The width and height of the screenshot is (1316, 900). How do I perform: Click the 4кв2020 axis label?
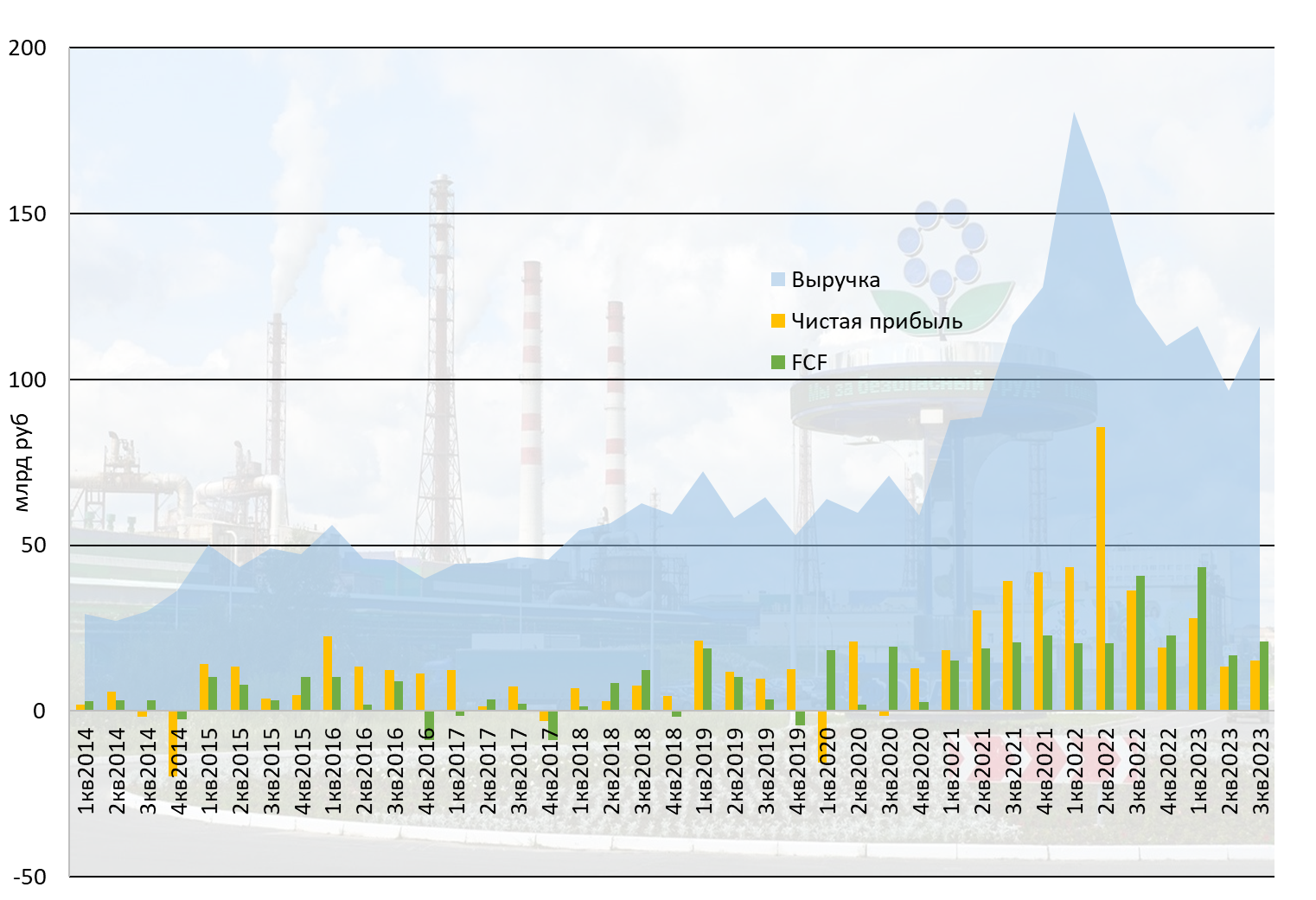click(x=920, y=770)
